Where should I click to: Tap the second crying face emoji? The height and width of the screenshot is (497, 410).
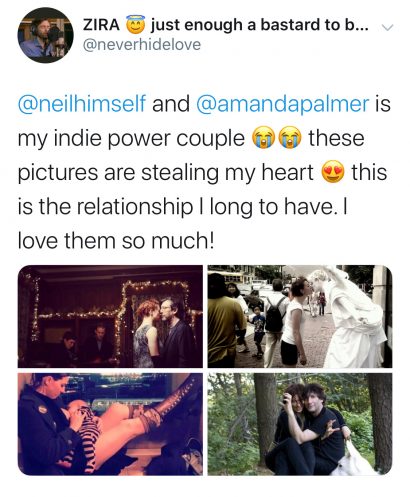click(x=290, y=139)
